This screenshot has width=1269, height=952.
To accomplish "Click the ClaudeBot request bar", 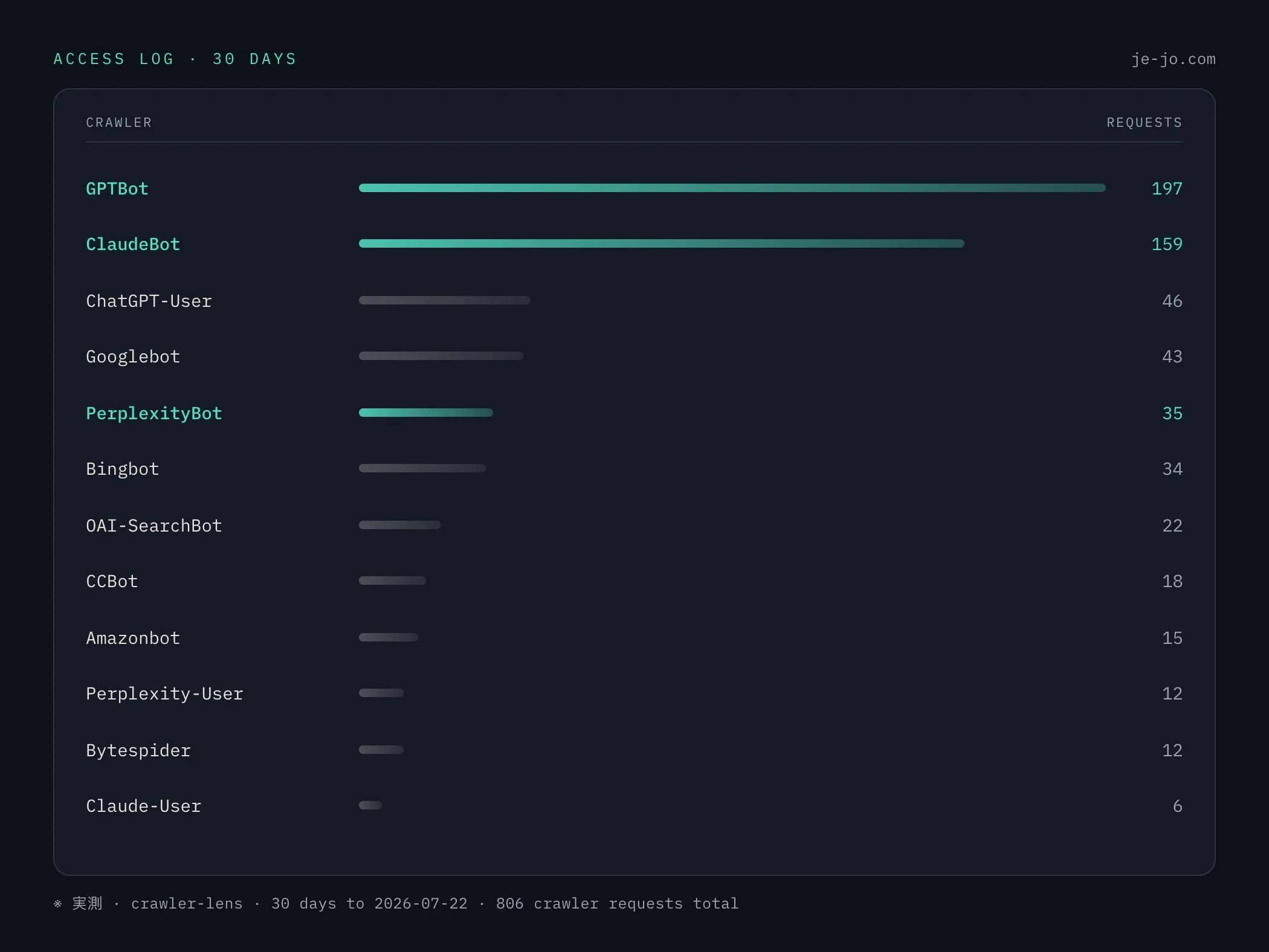I will coord(662,243).
